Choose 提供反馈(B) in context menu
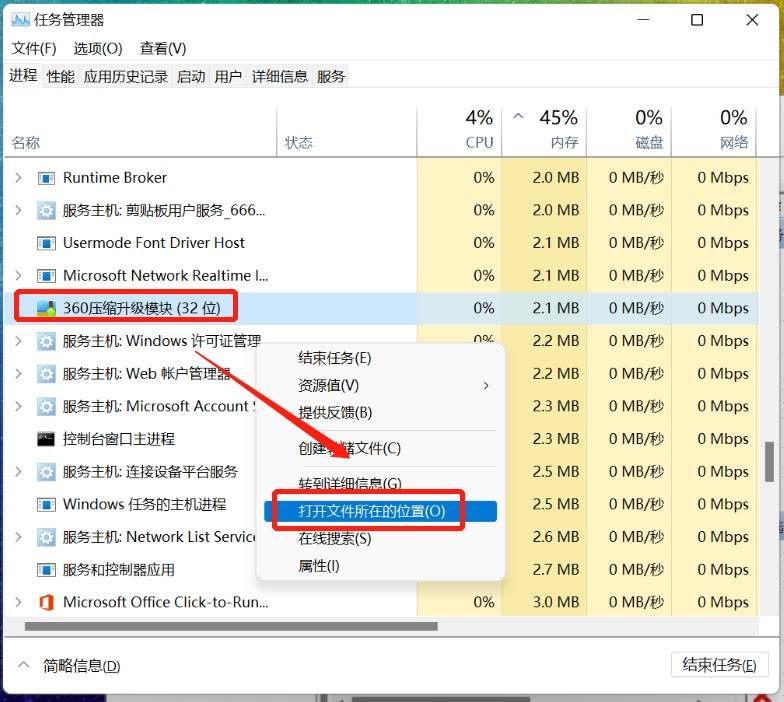 [x=380, y=412]
